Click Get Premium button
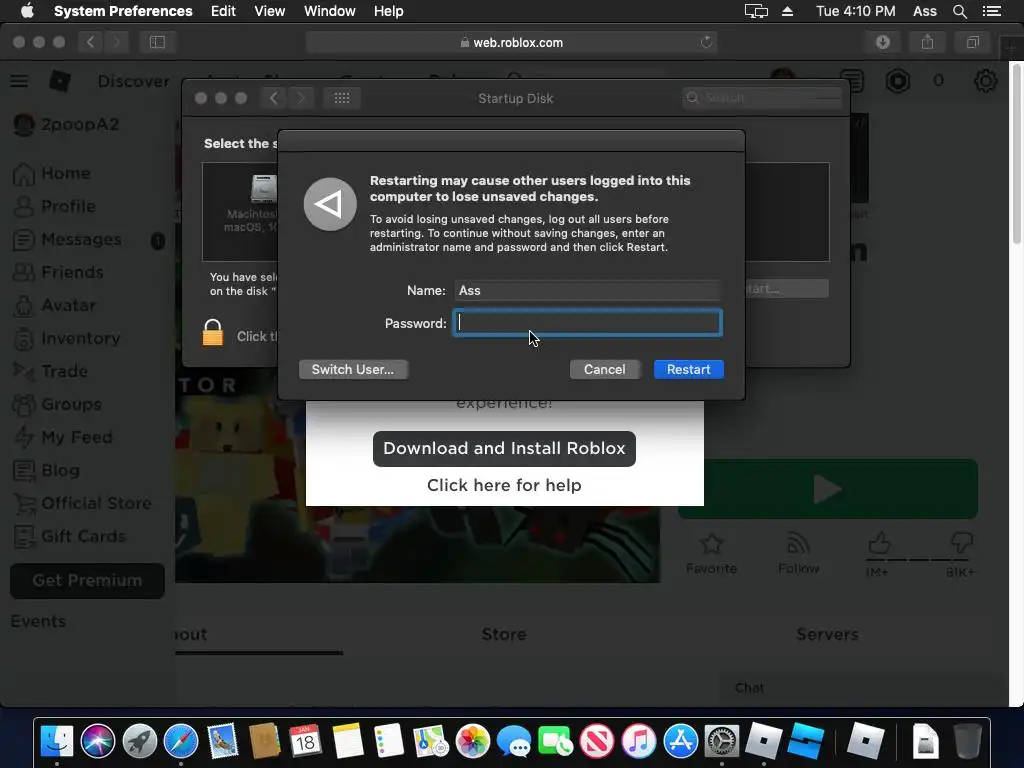 (x=88, y=581)
